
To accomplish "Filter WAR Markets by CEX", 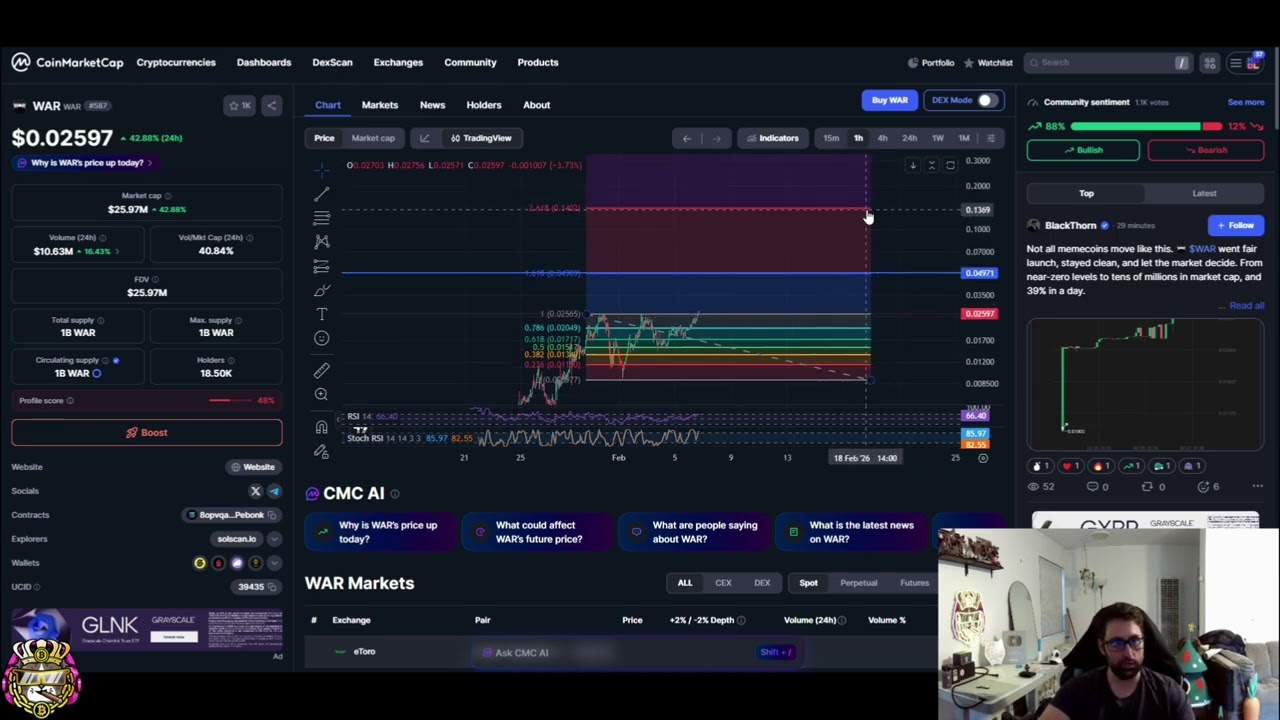I will pos(723,583).
